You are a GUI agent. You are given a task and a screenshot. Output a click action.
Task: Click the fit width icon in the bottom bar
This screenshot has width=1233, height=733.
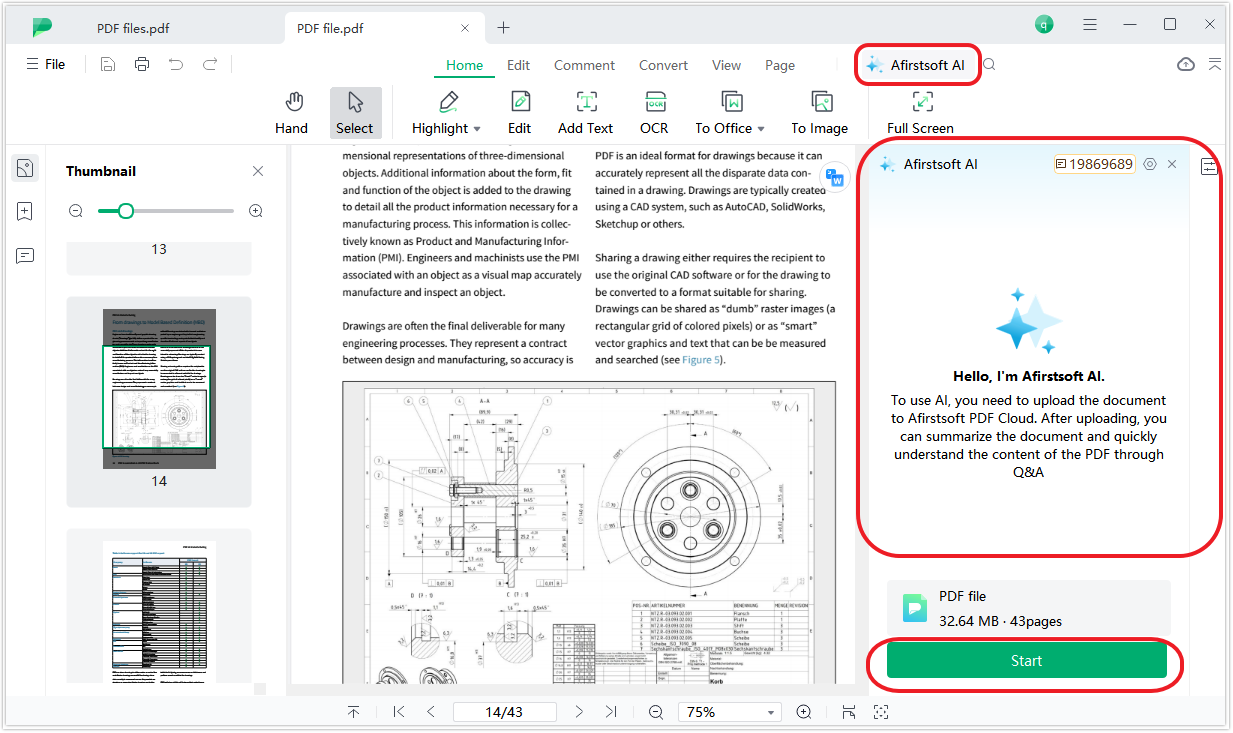(849, 712)
